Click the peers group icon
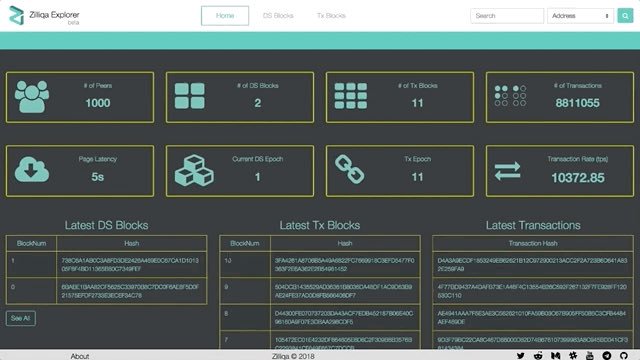640x360 pixels. click(x=32, y=97)
